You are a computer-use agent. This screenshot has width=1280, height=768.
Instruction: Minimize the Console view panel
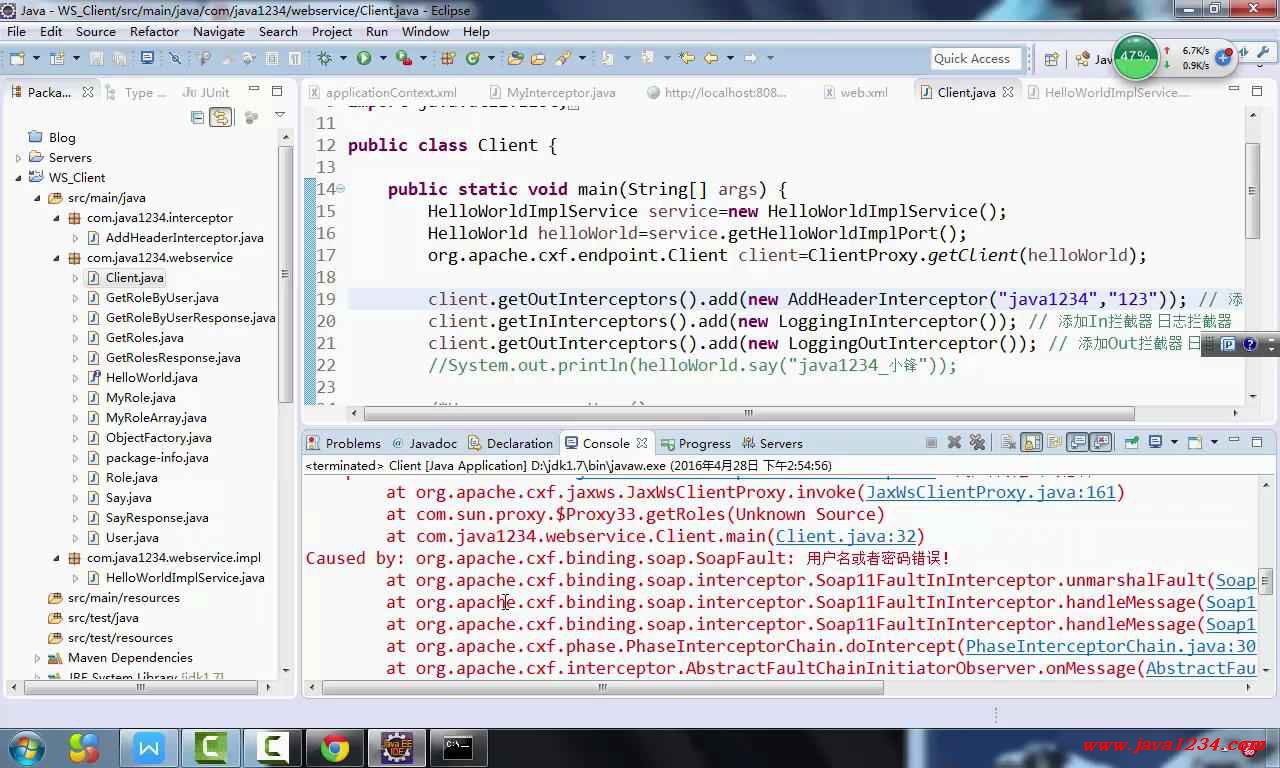[x=1234, y=441]
